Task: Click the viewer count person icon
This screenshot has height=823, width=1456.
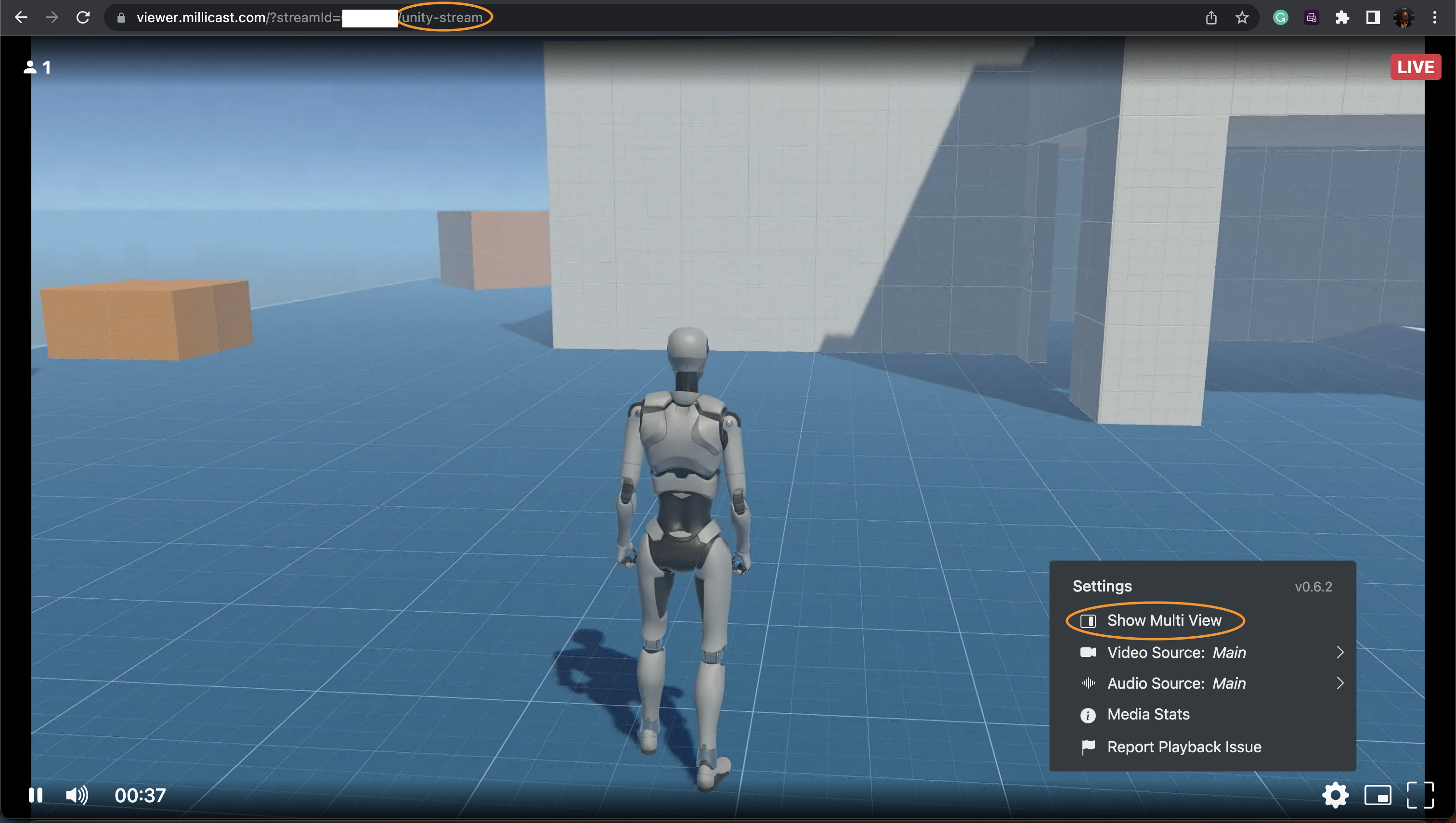Action: click(x=30, y=67)
